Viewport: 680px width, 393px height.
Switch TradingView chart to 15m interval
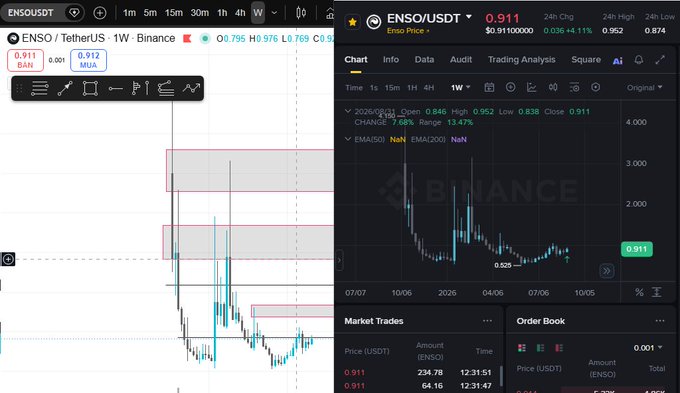[173, 13]
